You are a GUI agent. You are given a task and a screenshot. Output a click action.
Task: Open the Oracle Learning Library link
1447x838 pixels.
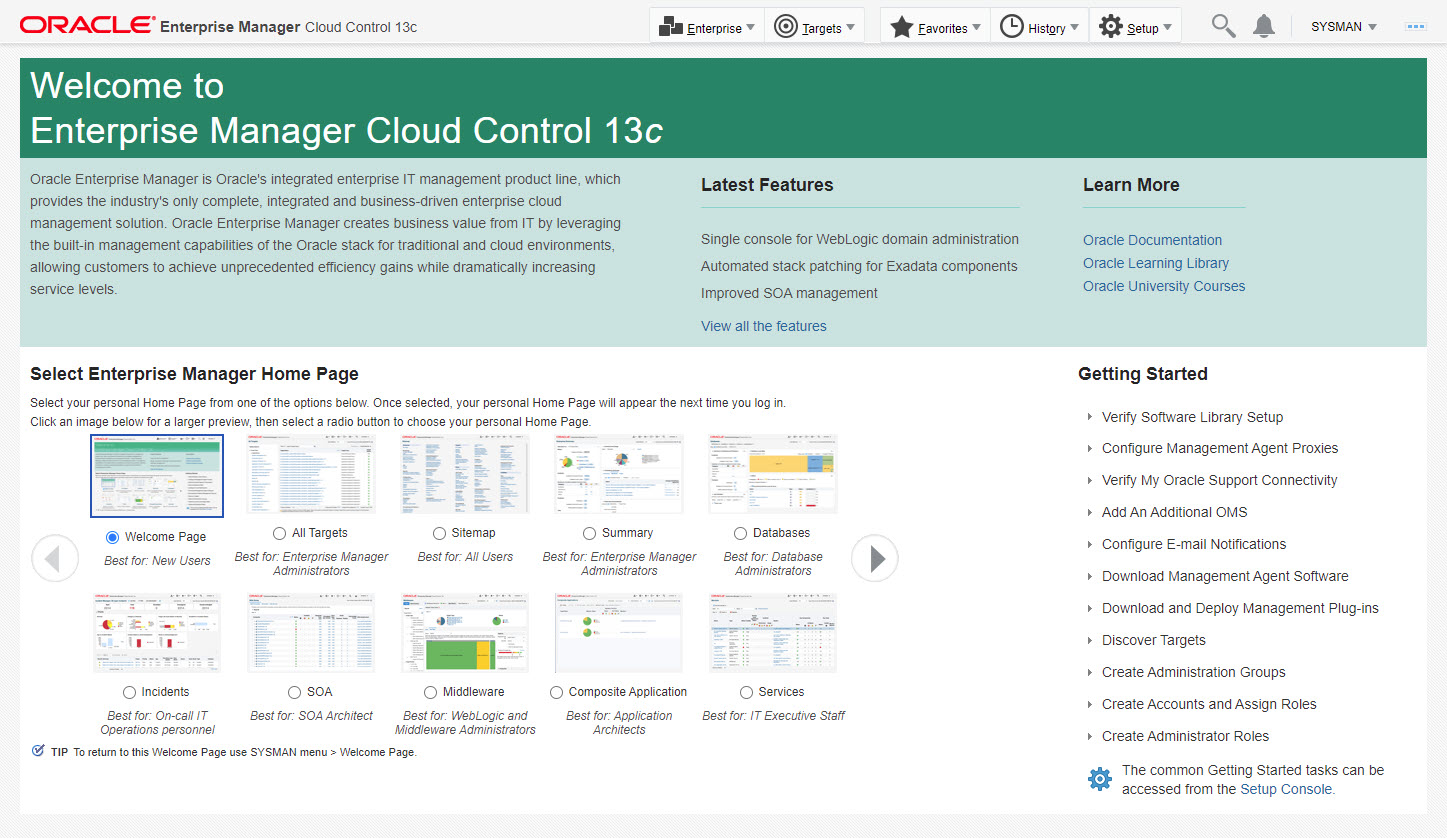pyautogui.click(x=1156, y=263)
